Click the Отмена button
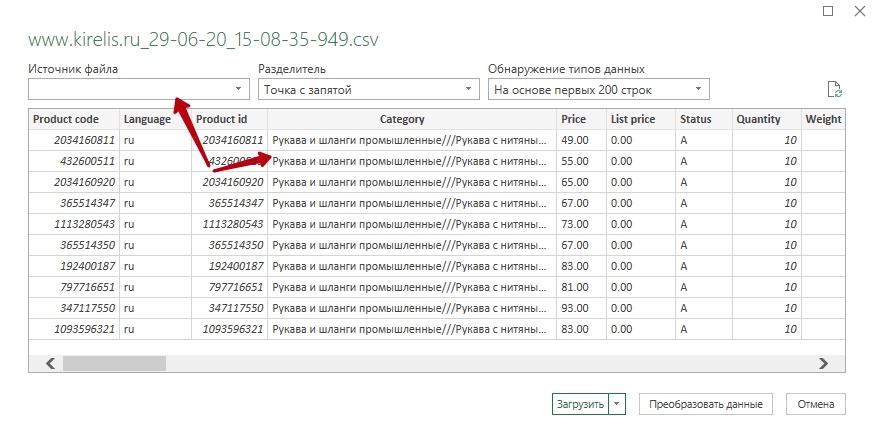 [815, 404]
